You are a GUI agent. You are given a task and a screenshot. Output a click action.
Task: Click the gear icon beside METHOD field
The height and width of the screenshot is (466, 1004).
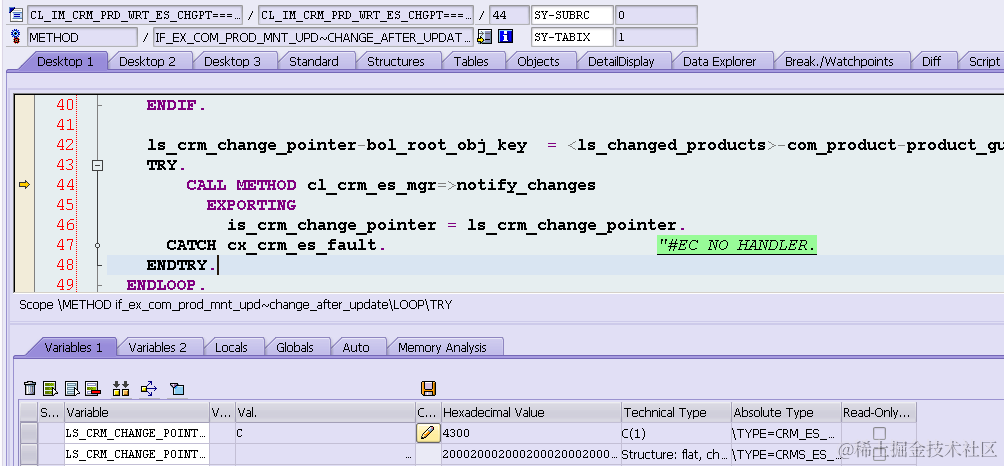(16, 37)
